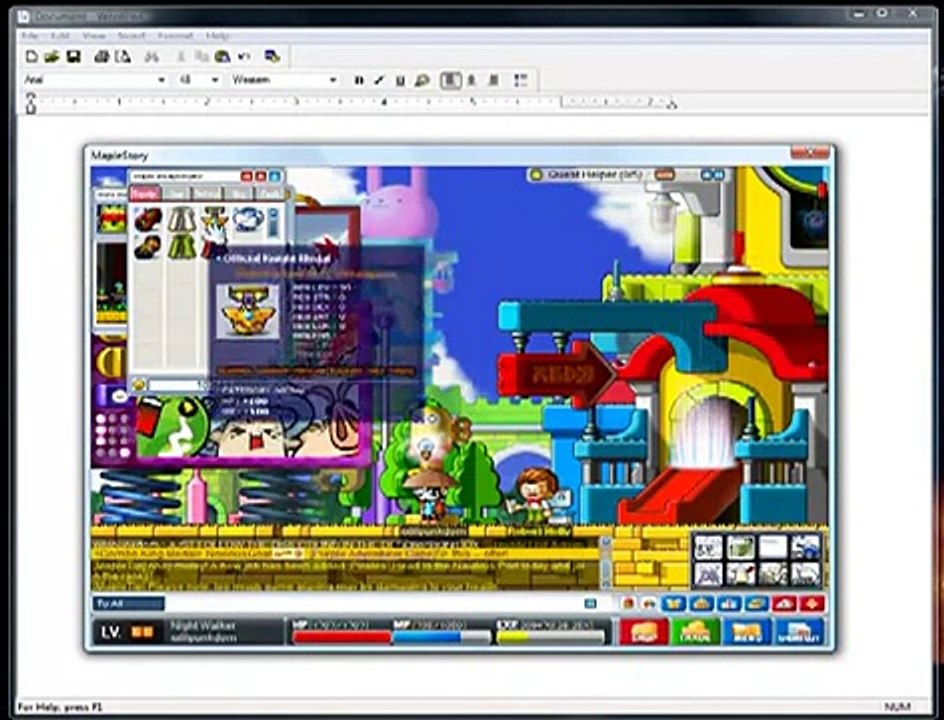Select Align Right paragraph alignment
Viewport: 944px width, 720px height.
(x=493, y=80)
